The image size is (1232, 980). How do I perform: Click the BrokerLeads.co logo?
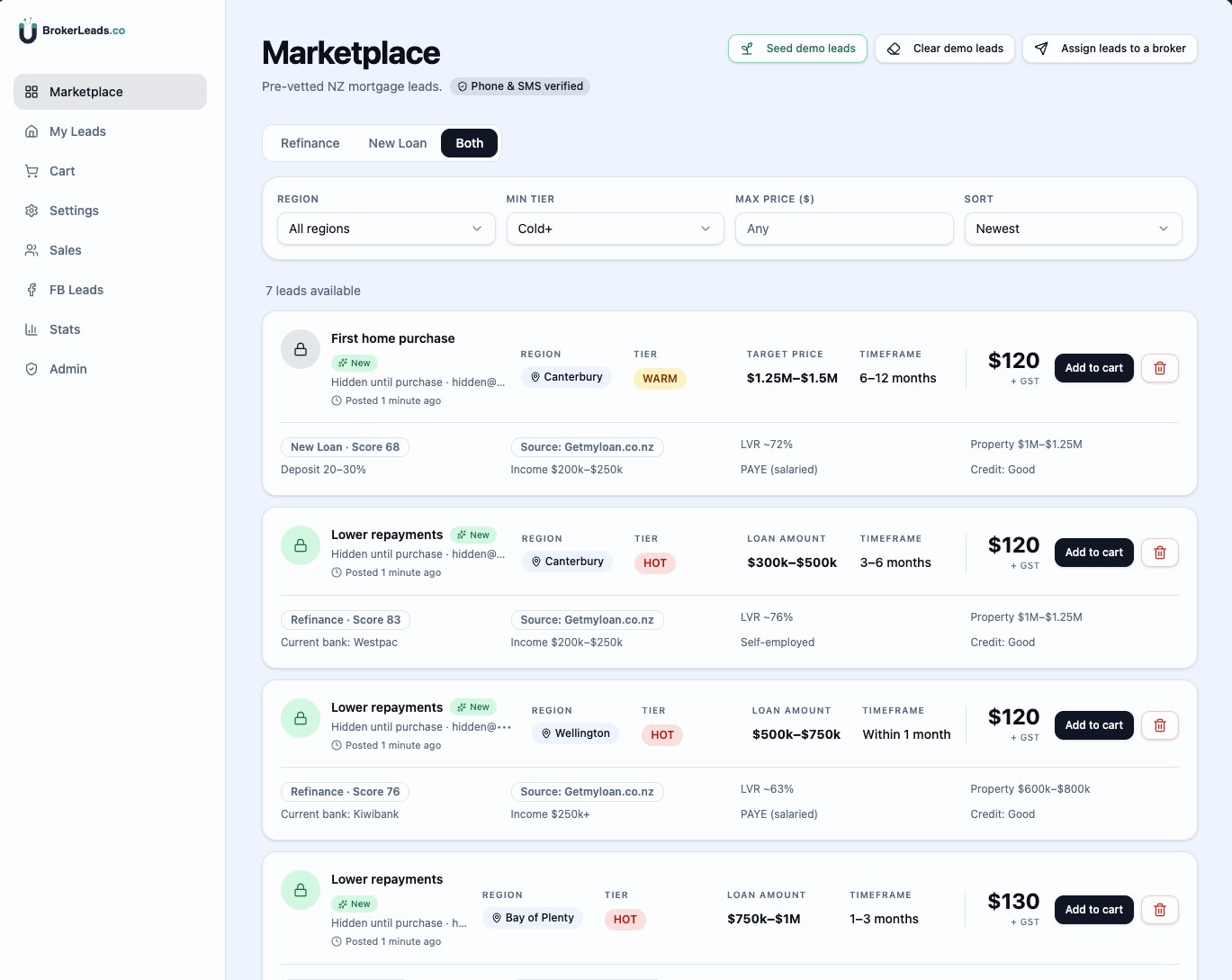click(x=72, y=31)
